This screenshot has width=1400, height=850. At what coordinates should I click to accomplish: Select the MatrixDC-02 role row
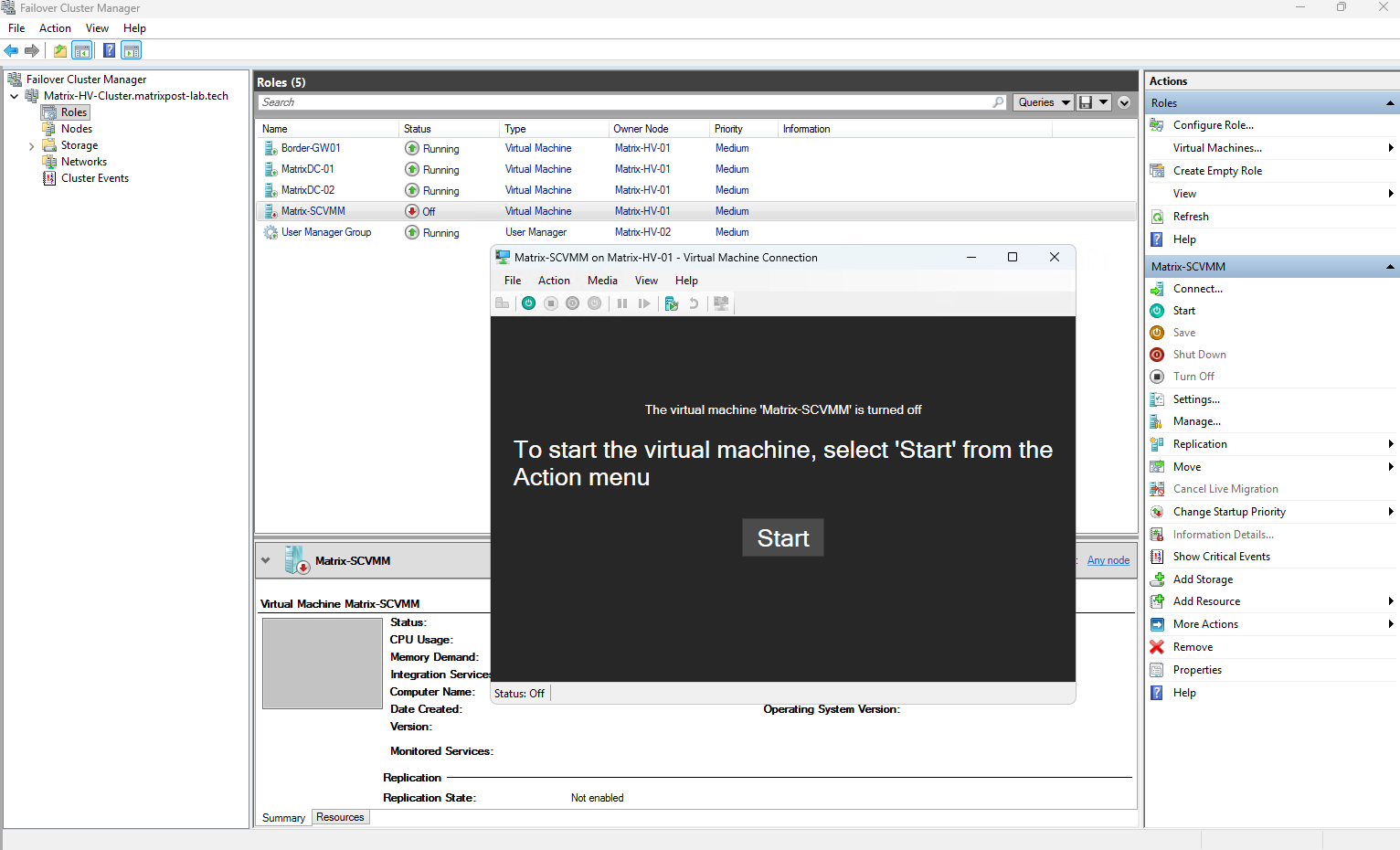click(x=696, y=190)
